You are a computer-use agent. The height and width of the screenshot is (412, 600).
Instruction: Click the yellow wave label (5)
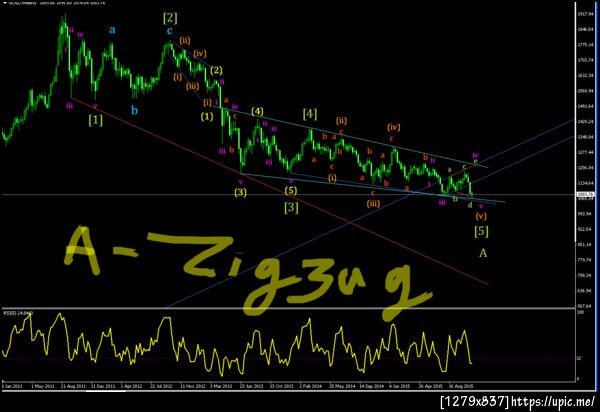point(291,190)
